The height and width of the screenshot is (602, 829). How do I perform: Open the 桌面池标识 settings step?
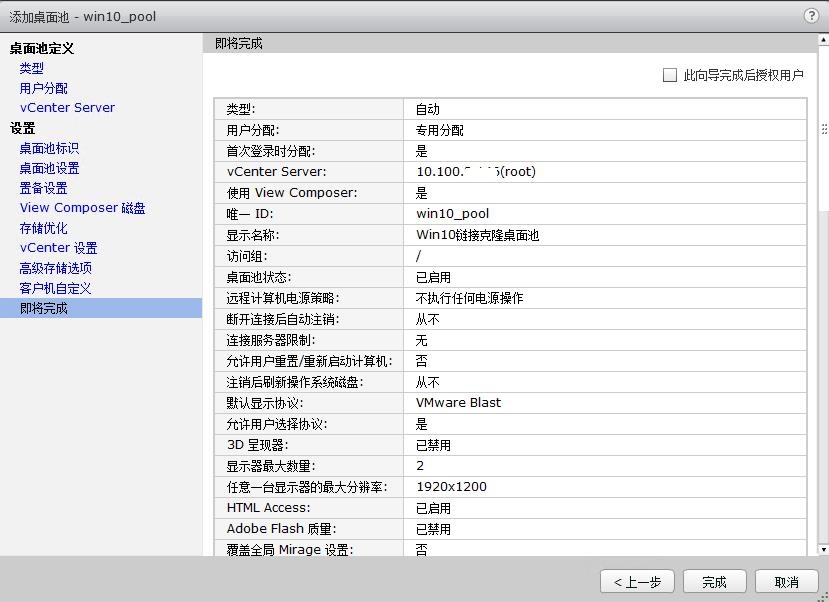51,148
